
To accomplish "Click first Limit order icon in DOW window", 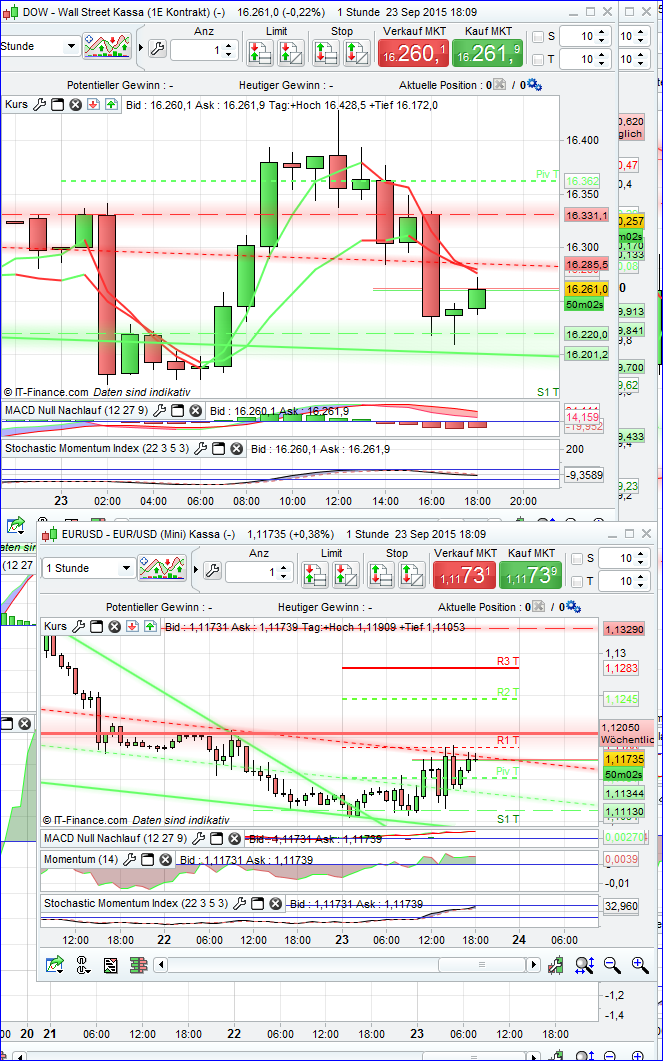I will click(259, 52).
